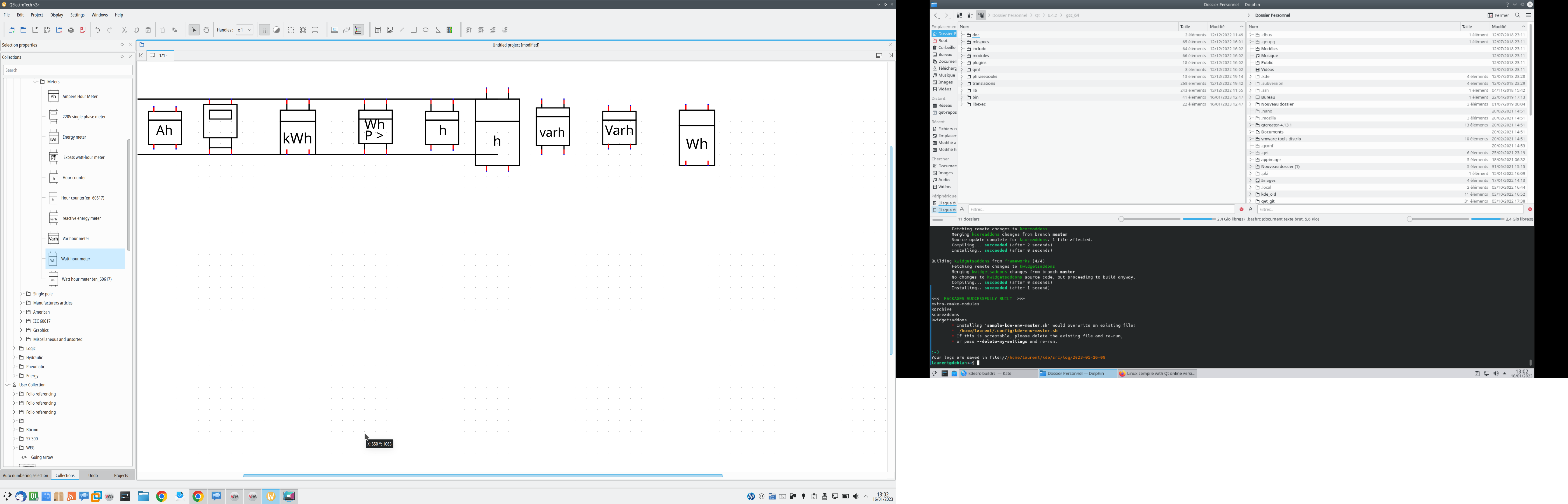The image size is (1568, 504).
Task: Open the search tool in Dolphin
Action: point(1518,15)
